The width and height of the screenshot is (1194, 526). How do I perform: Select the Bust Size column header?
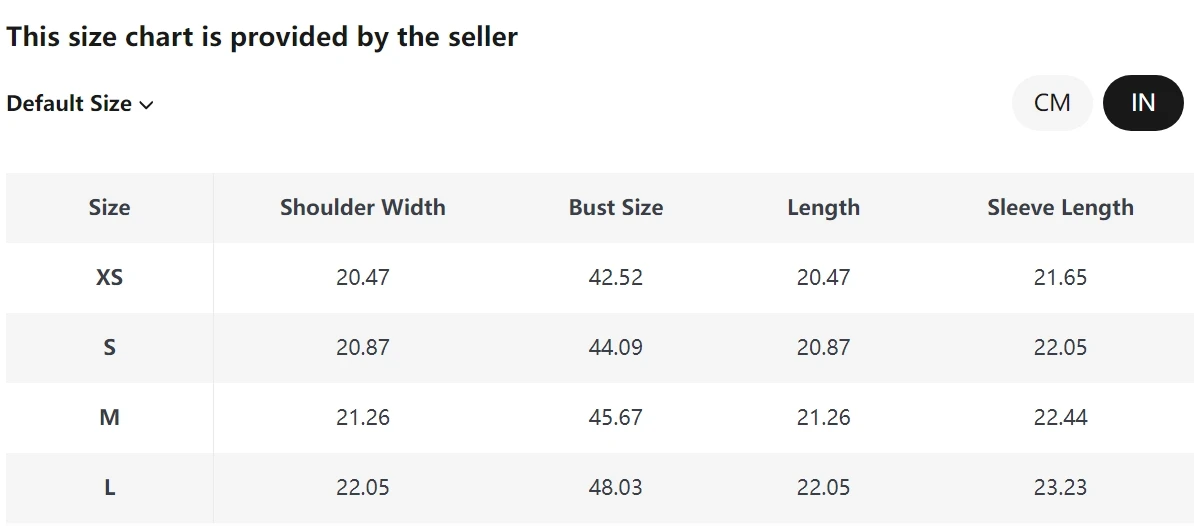click(x=616, y=208)
